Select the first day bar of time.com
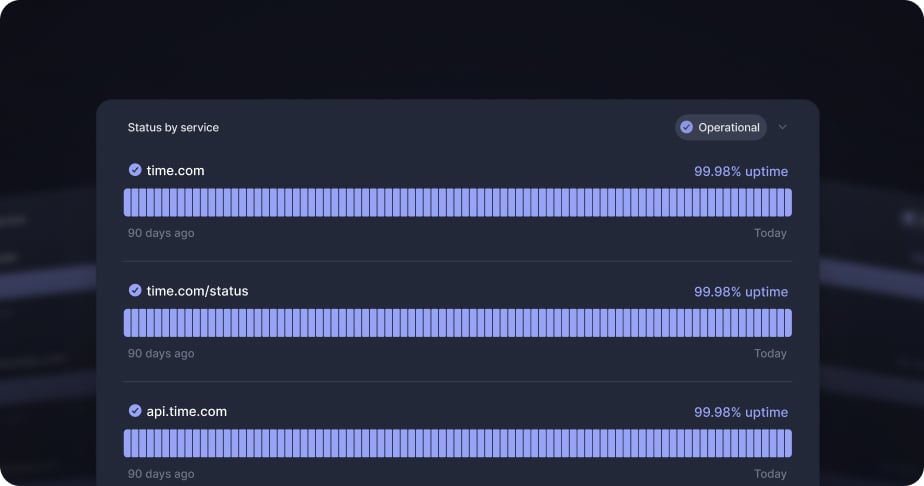Image resolution: width=924 pixels, height=486 pixels. coord(127,203)
